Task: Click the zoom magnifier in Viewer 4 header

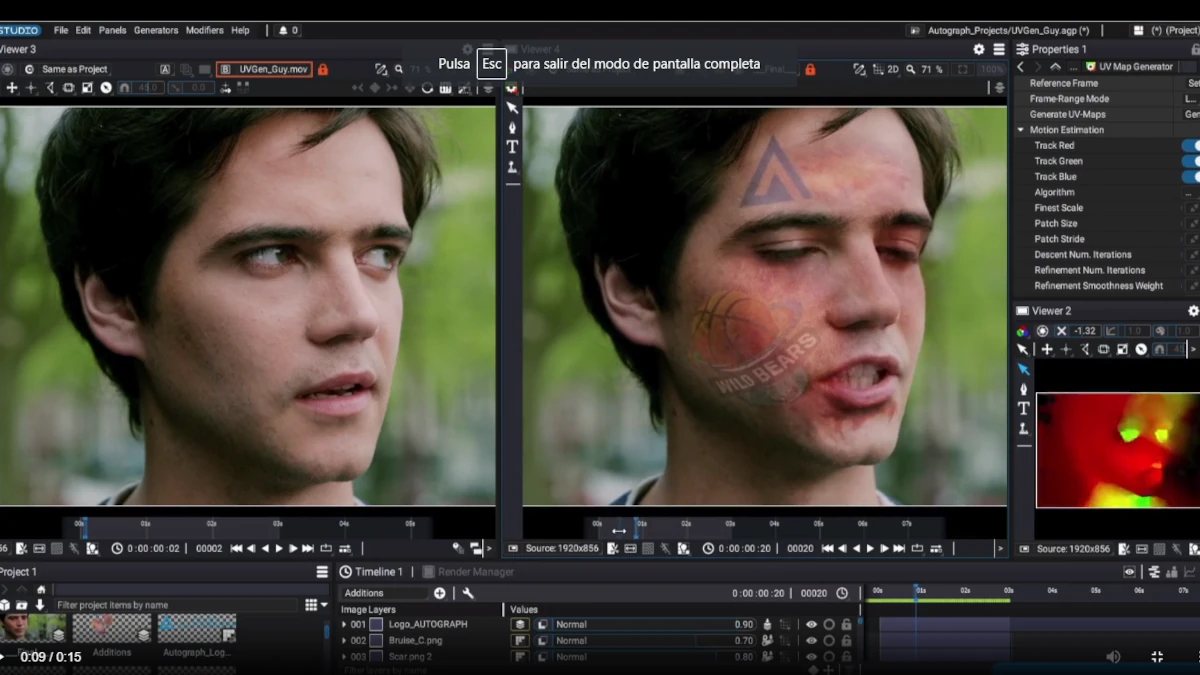Action: (x=910, y=69)
